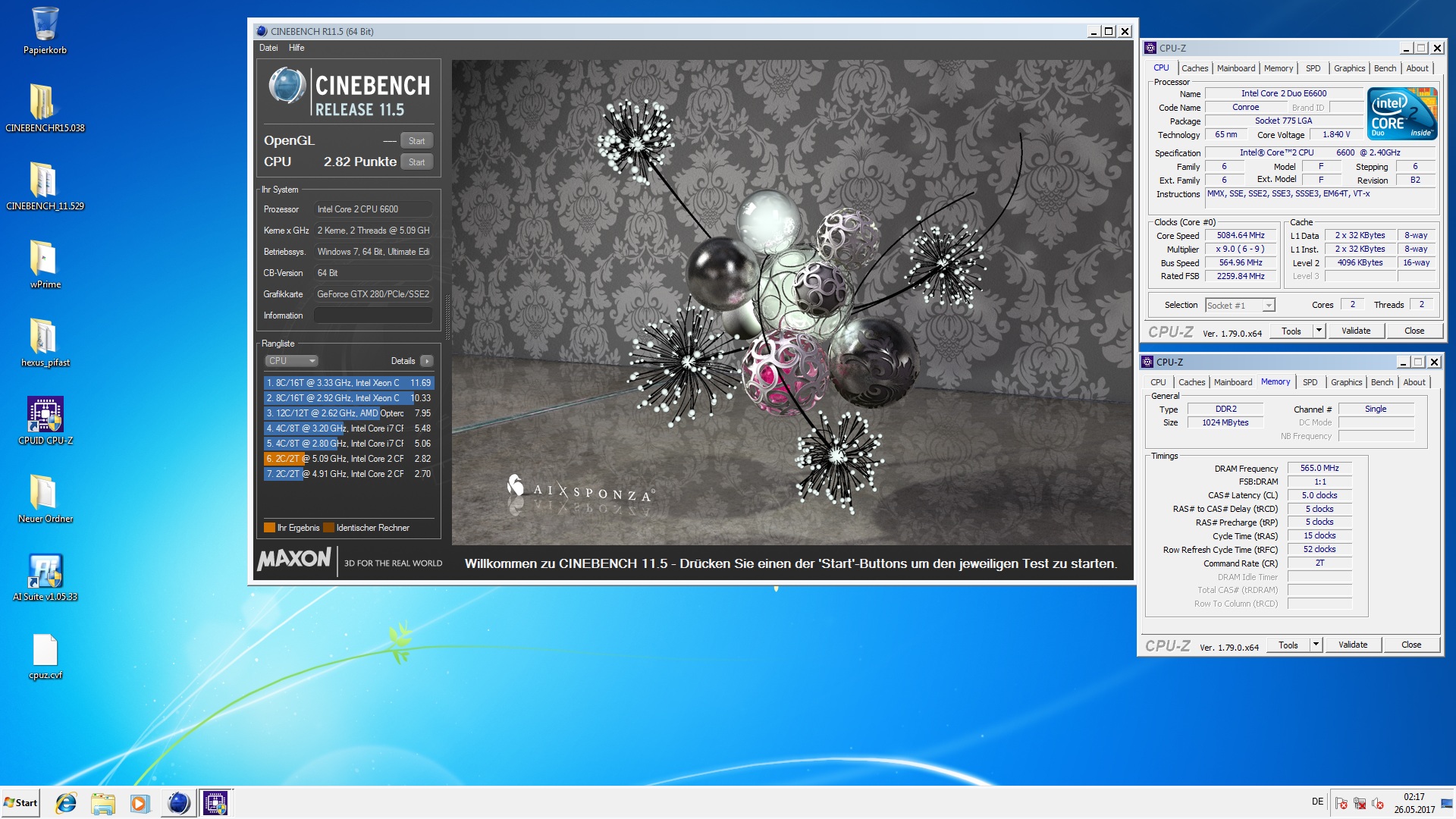
Task: Switch to Cinebench in the taskbar
Action: coord(178,803)
